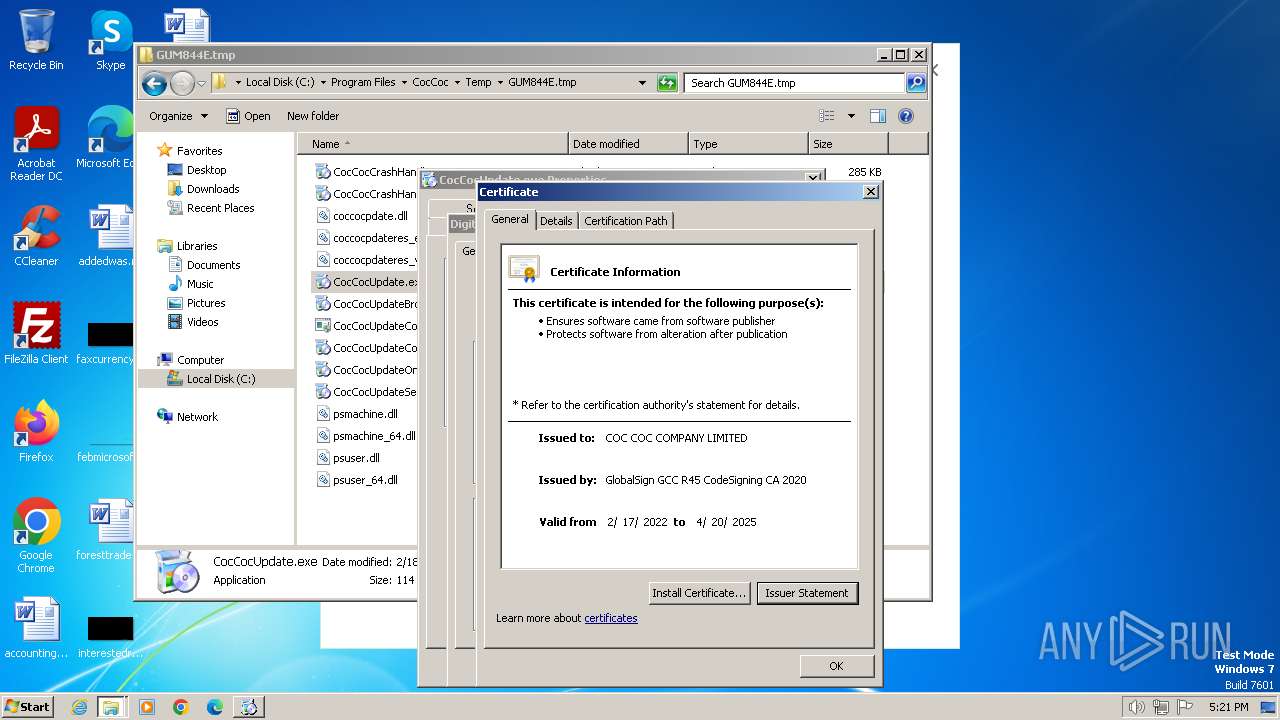Image resolution: width=1280 pixels, height=720 pixels.
Task: Select the psmachine.dll file
Action: coord(365,414)
